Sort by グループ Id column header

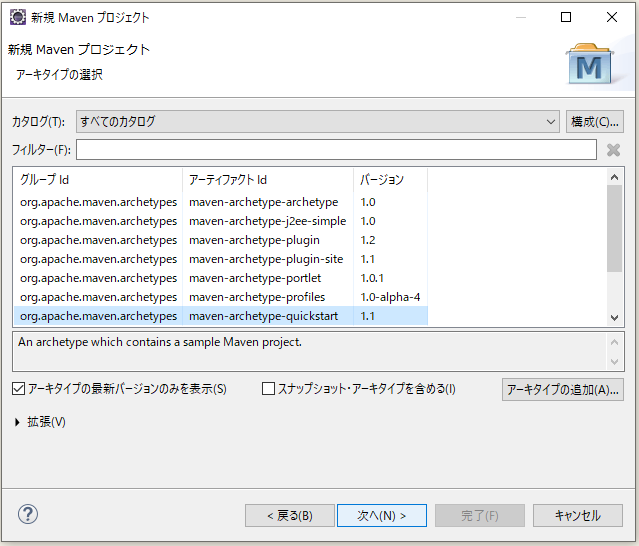(98, 180)
